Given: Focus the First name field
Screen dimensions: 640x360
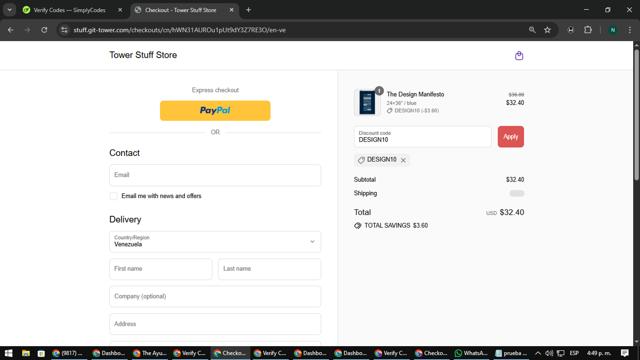Looking at the screenshot, I should (x=161, y=269).
